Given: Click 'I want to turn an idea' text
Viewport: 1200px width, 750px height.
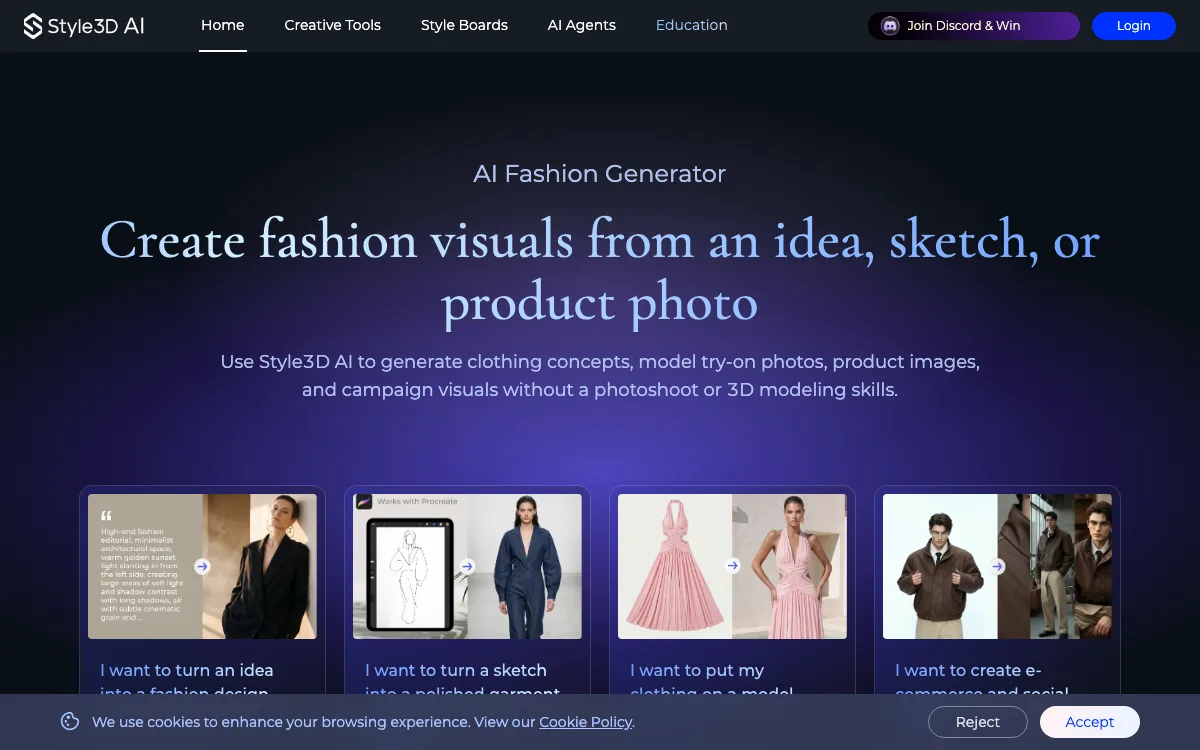Looking at the screenshot, I should (187, 670).
